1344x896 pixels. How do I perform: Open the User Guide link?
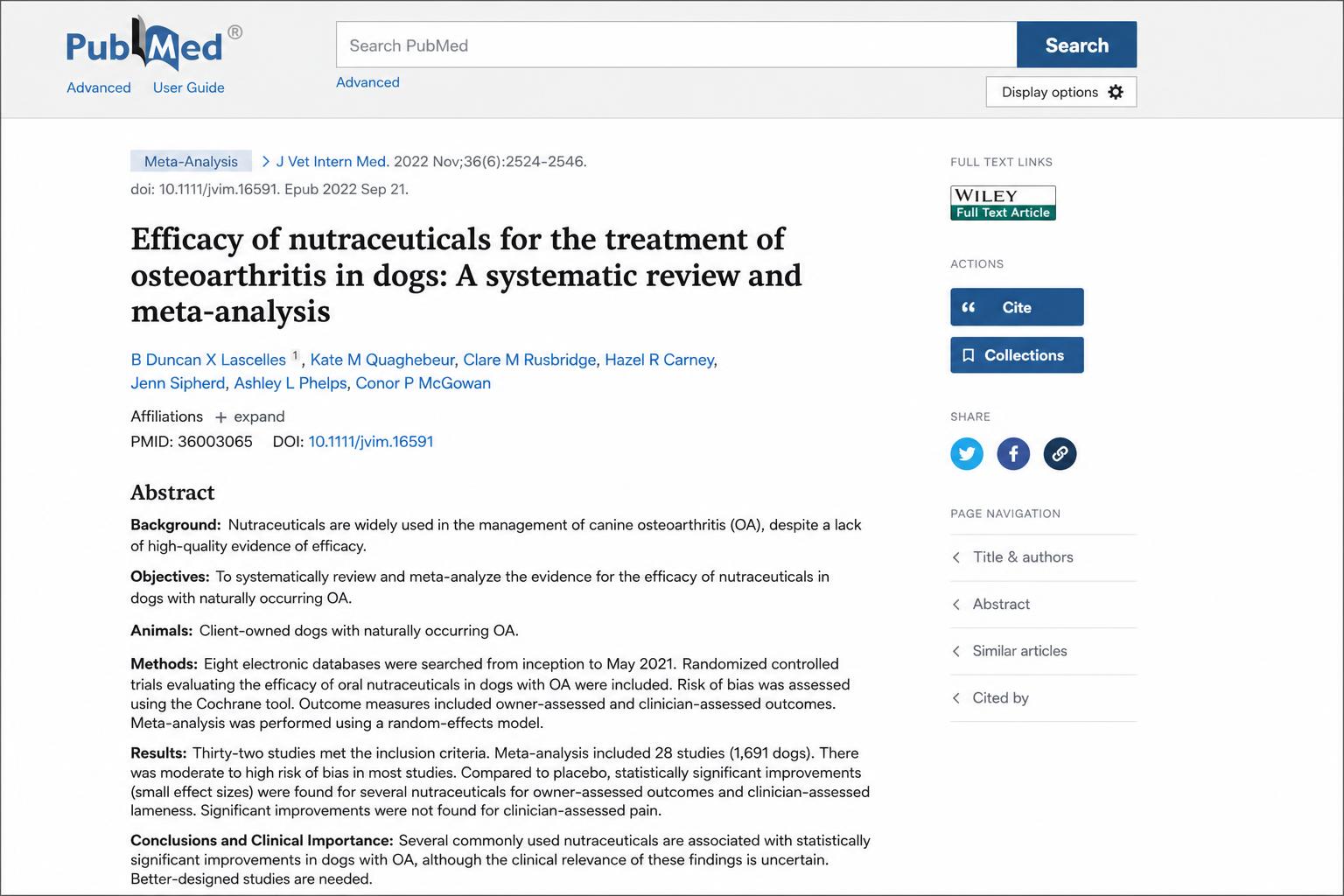189,87
